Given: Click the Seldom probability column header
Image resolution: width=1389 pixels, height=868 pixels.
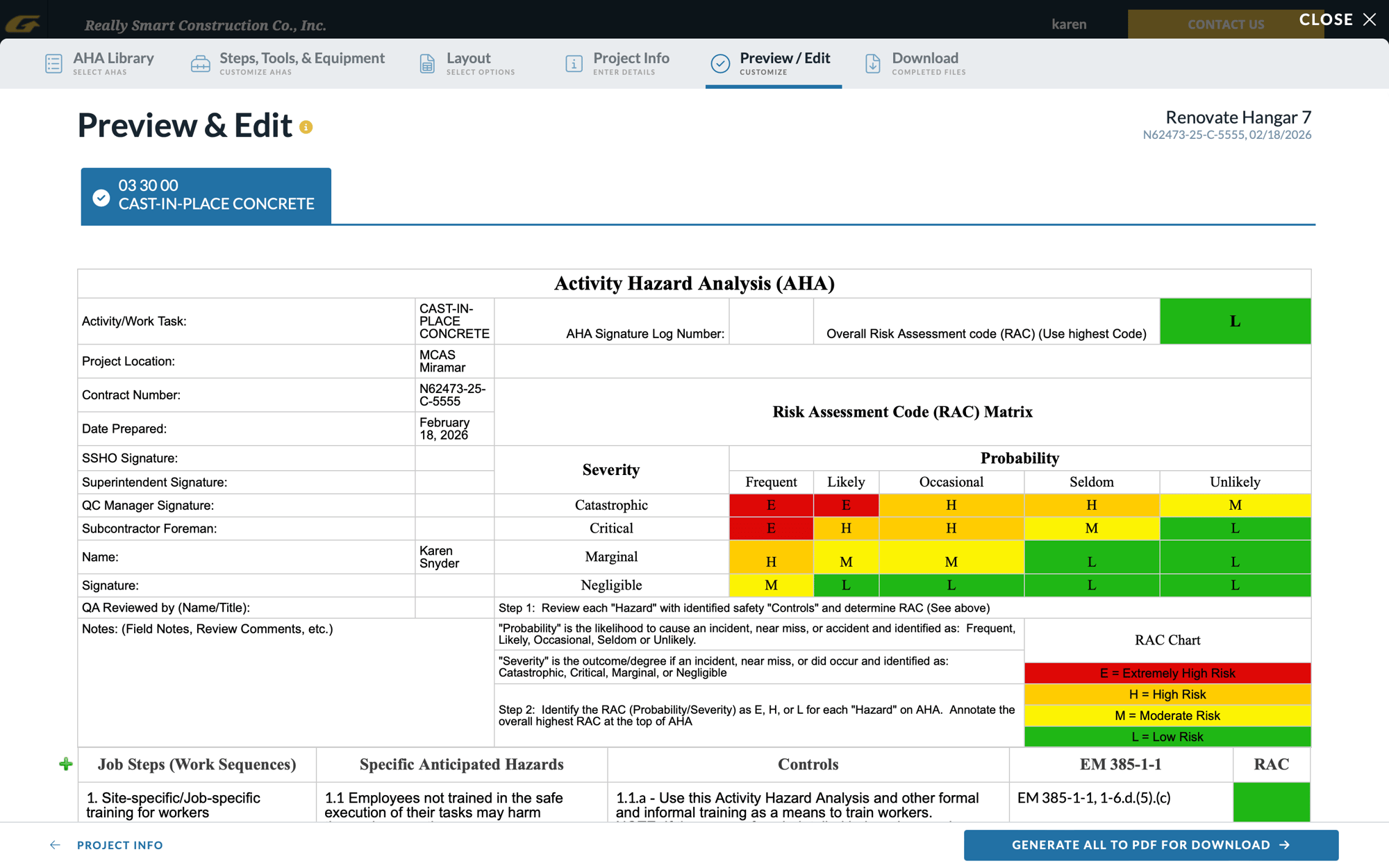Looking at the screenshot, I should [1091, 482].
